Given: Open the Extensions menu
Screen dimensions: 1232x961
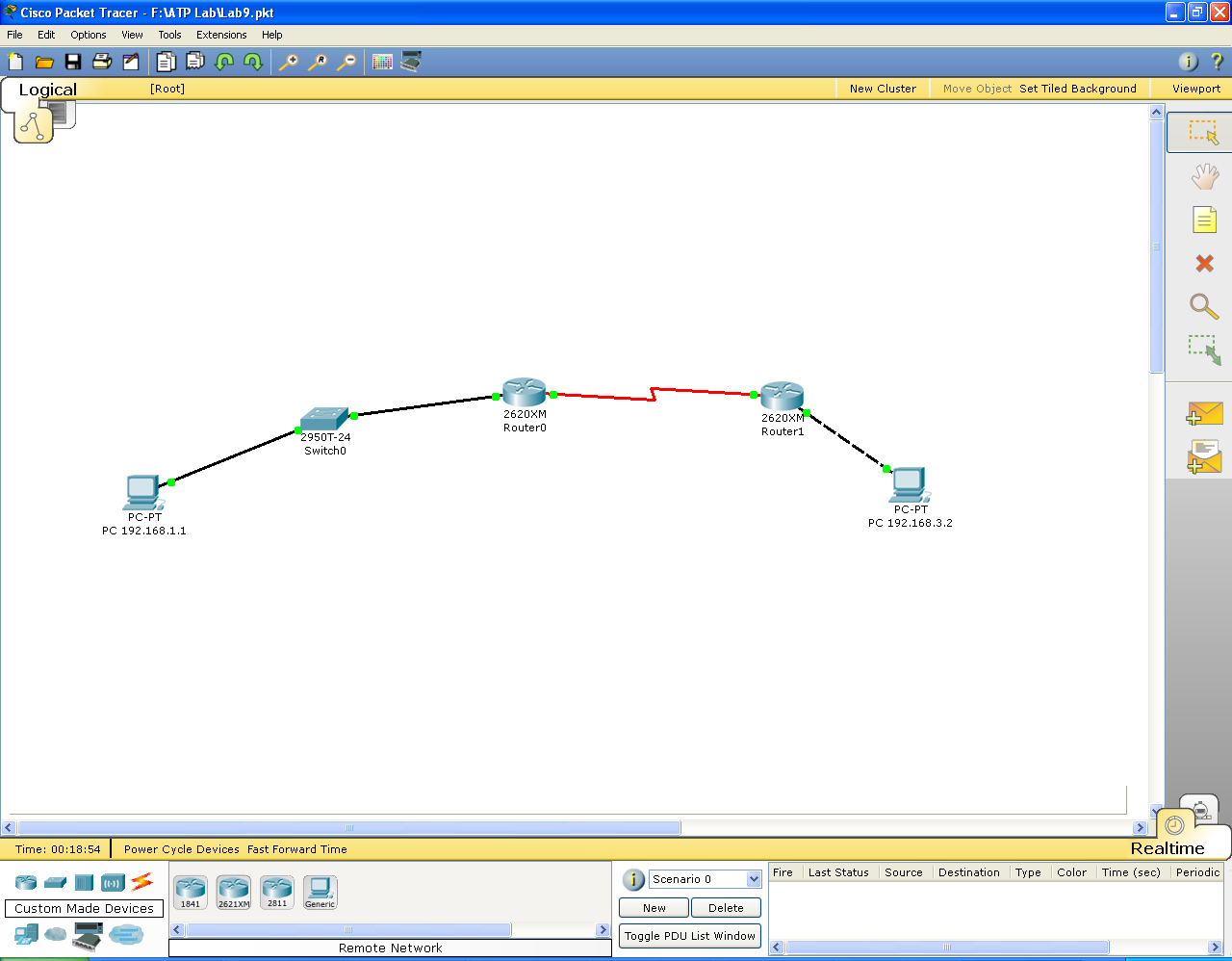Looking at the screenshot, I should click(221, 35).
